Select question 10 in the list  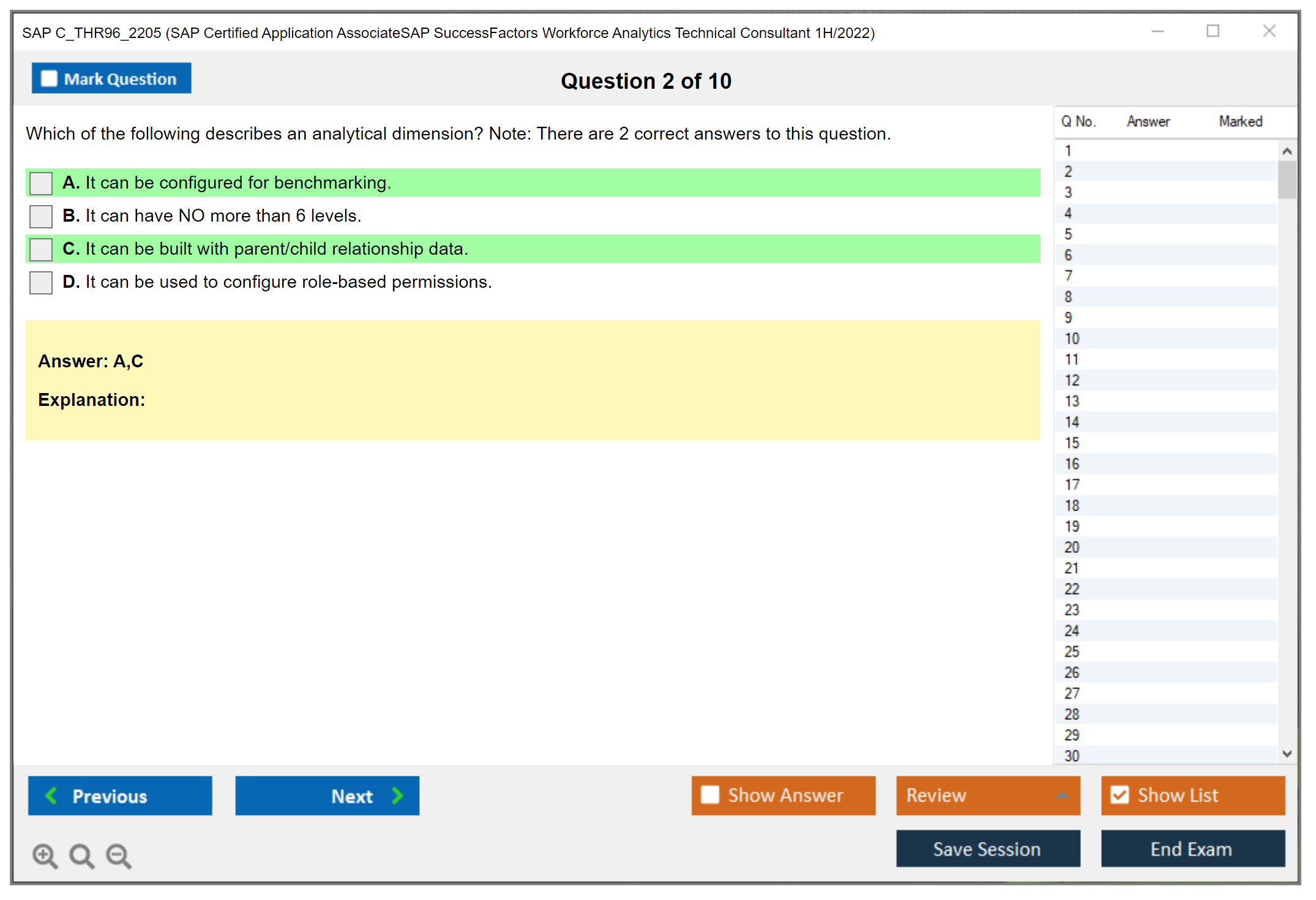[1072, 339]
